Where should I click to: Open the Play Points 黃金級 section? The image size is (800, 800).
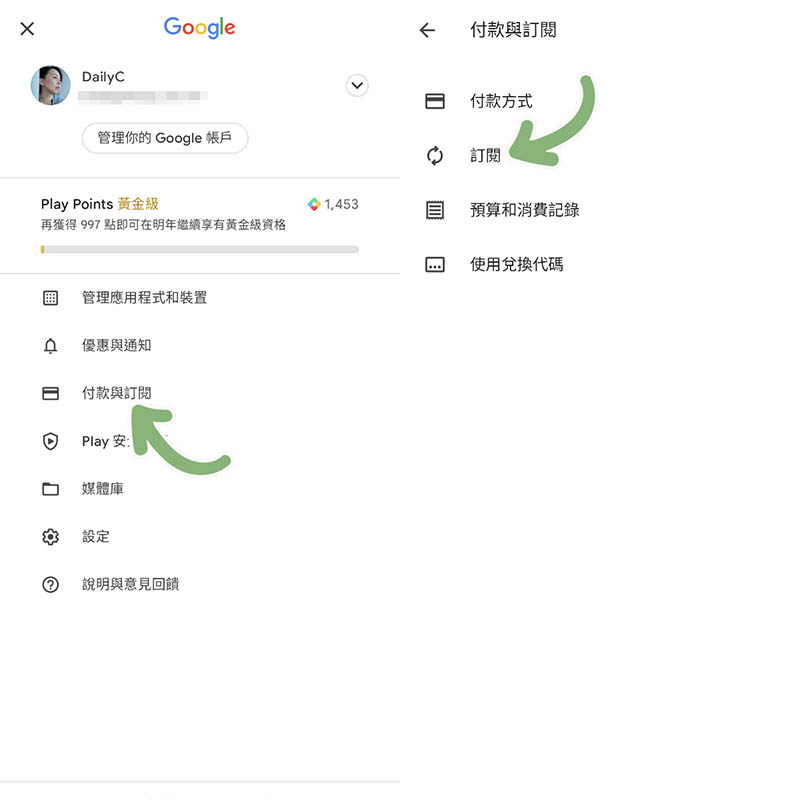pos(200,224)
